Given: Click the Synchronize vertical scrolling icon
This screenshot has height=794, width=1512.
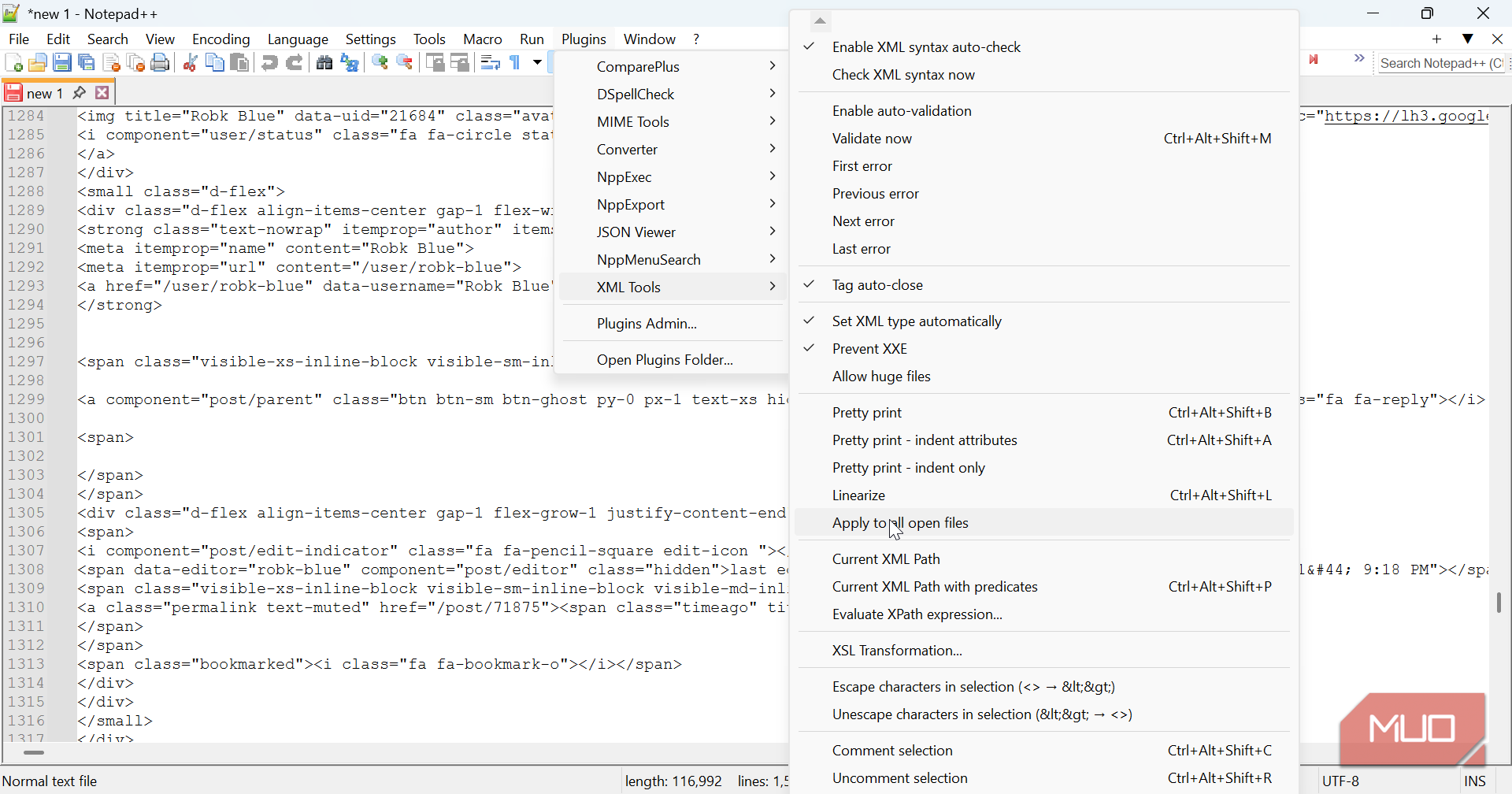Looking at the screenshot, I should point(435,63).
